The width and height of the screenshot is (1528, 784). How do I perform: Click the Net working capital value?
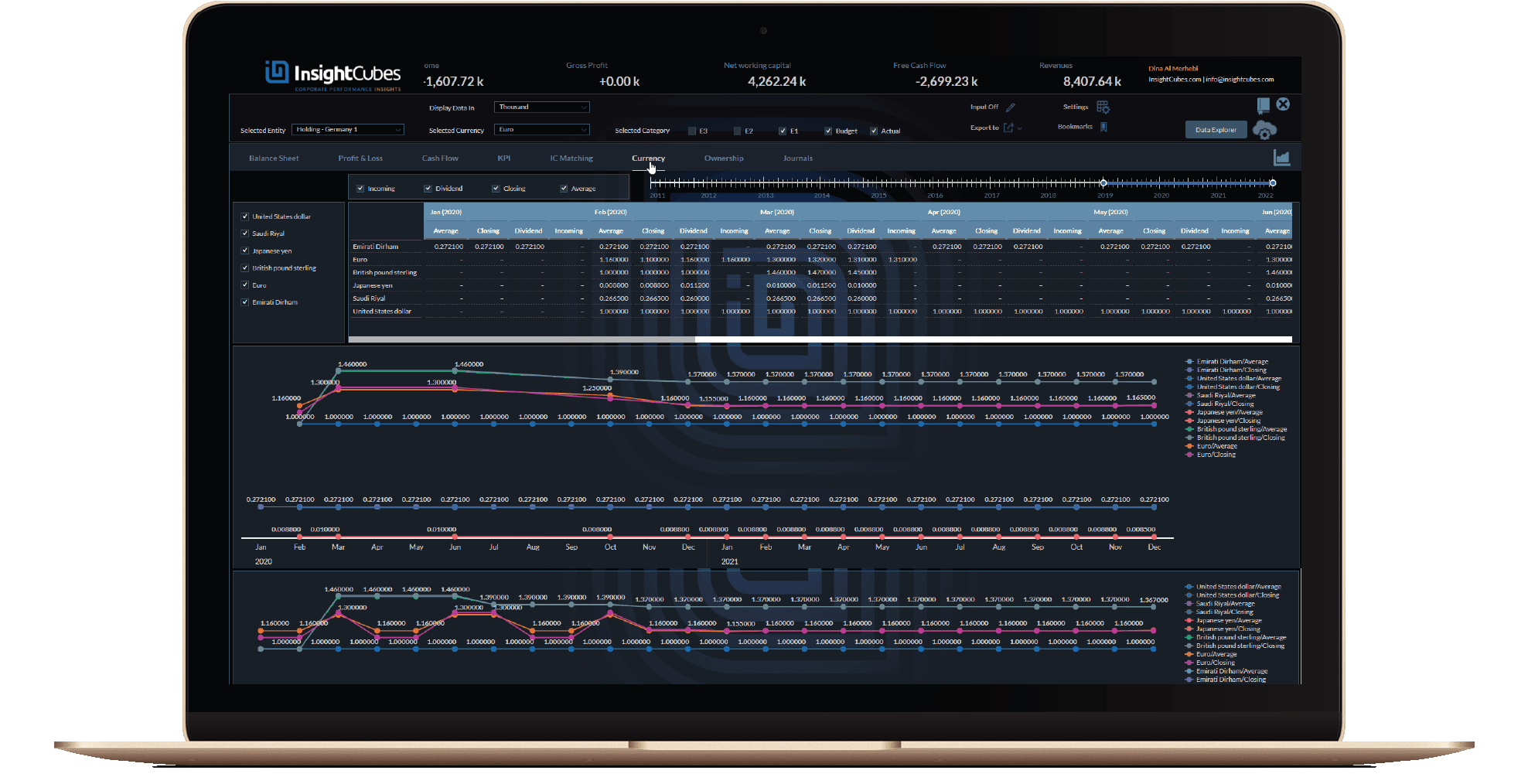(776, 82)
